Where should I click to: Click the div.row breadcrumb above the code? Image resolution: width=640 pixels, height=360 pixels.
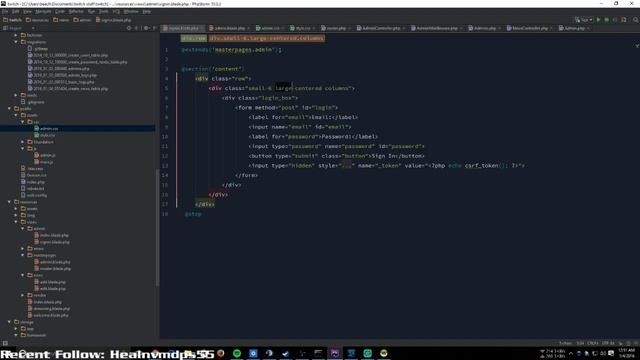coord(193,38)
